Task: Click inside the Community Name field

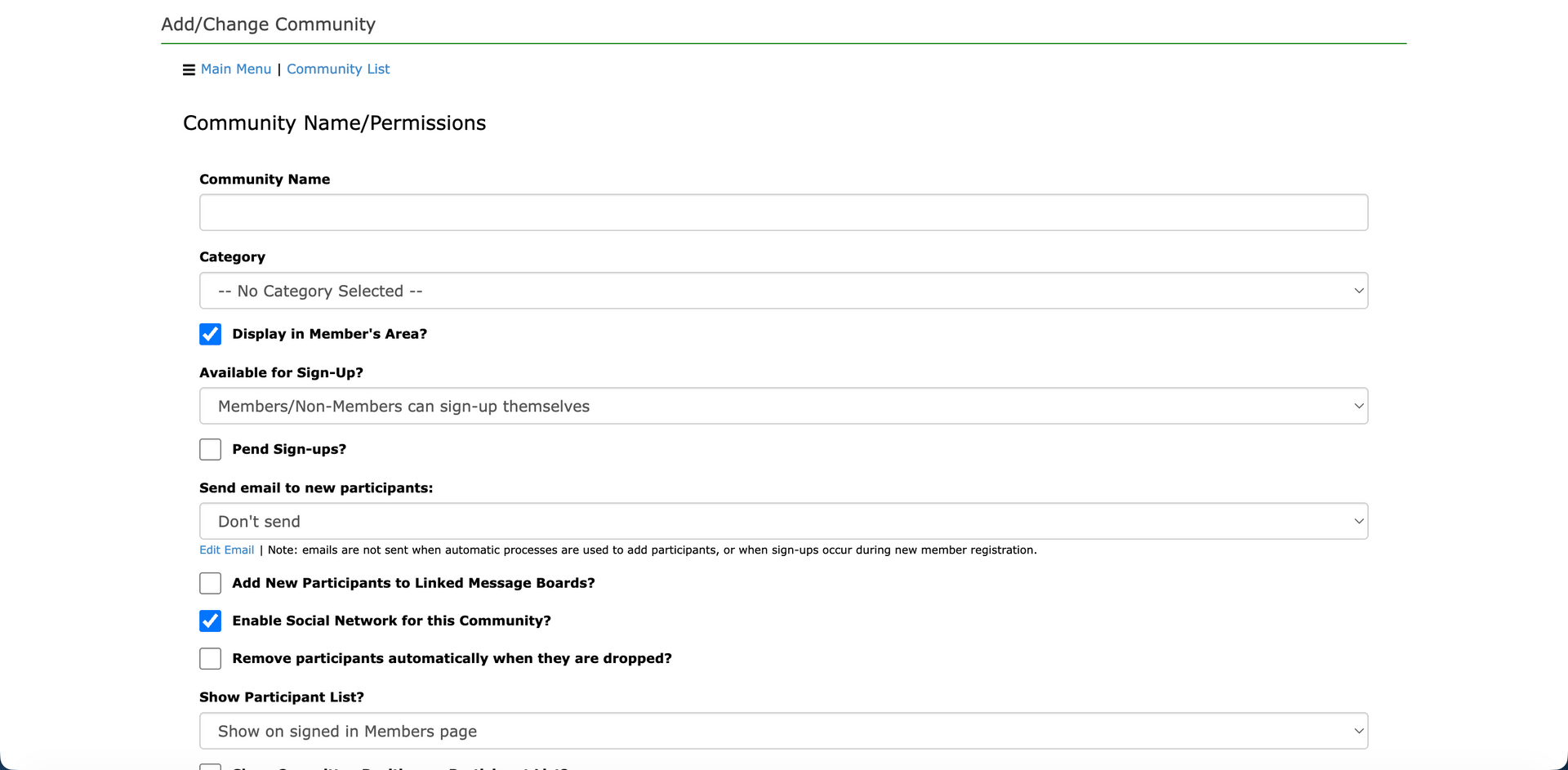Action: 783,212
